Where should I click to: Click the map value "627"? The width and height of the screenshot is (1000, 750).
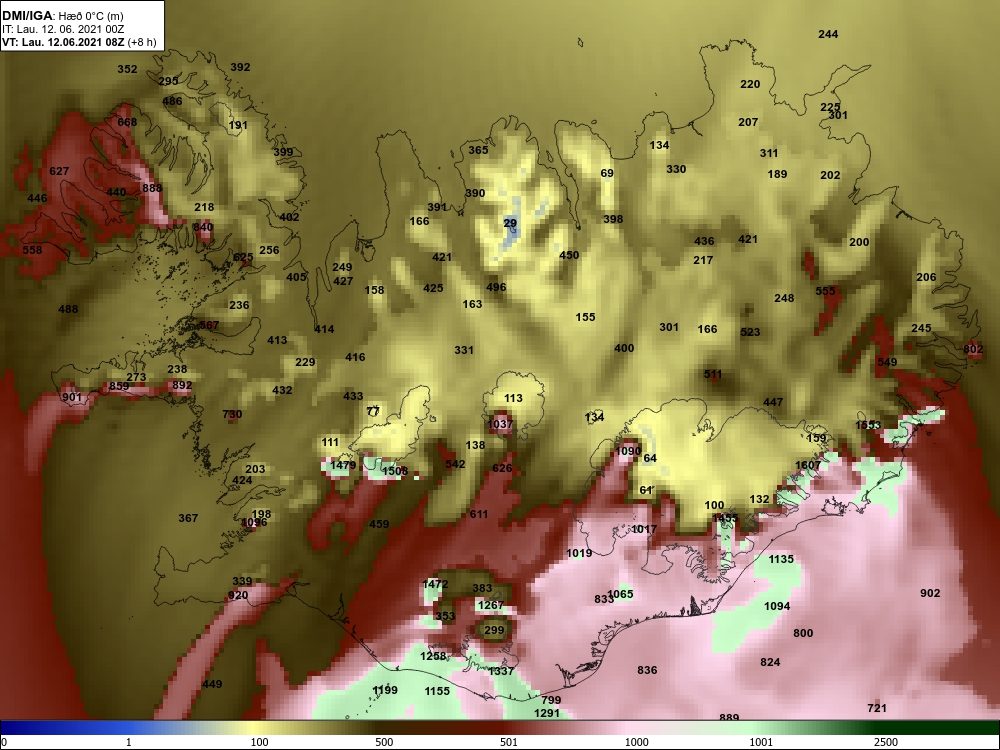tap(59, 172)
